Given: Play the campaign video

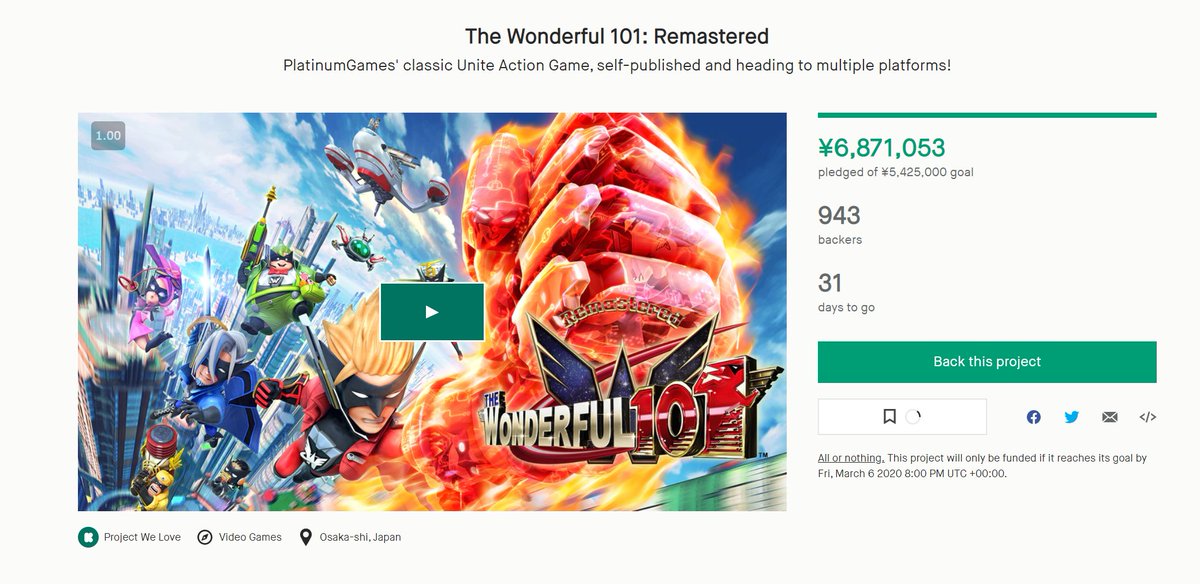Looking at the screenshot, I should click(x=432, y=312).
